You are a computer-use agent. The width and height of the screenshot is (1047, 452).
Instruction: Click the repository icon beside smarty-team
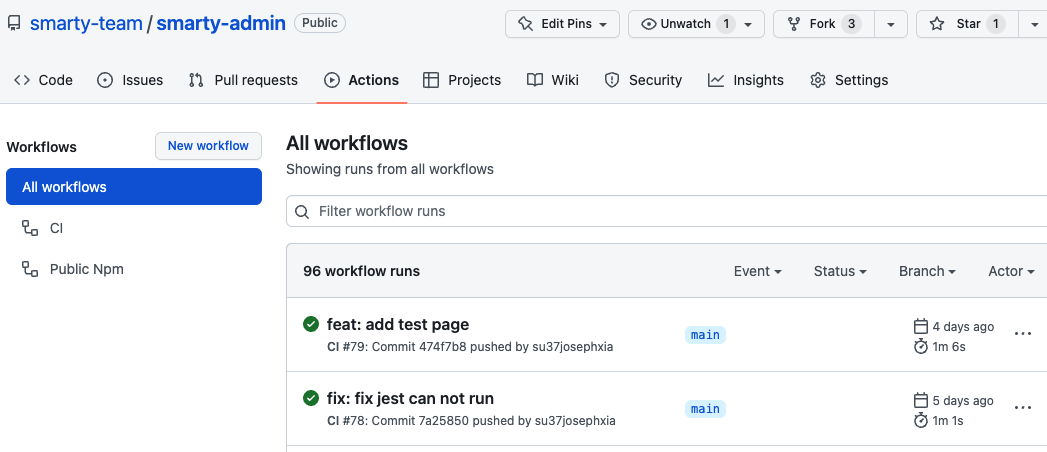(14, 23)
